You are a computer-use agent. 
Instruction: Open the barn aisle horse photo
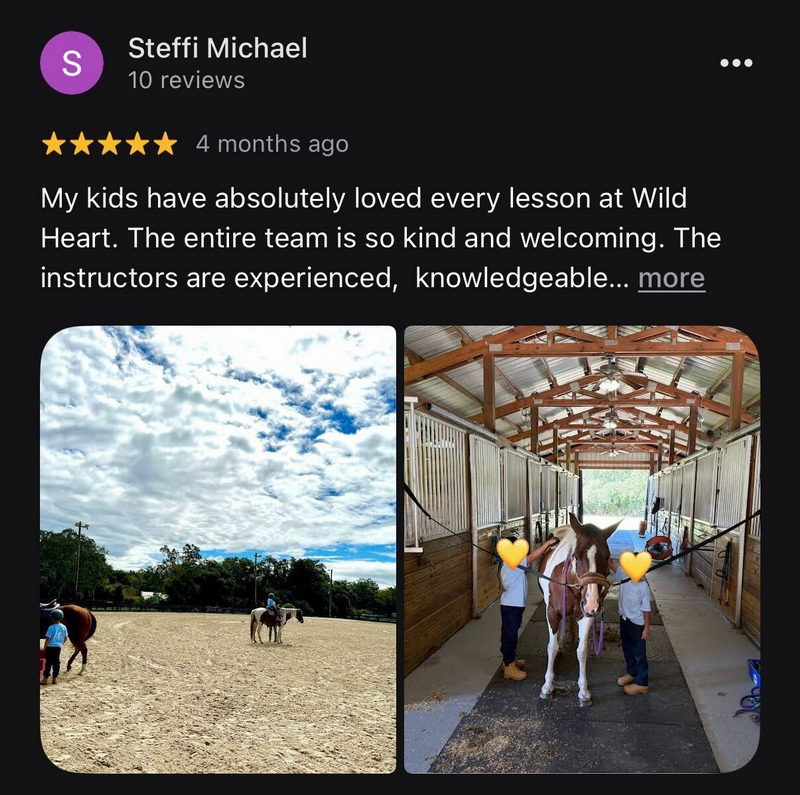(x=582, y=549)
